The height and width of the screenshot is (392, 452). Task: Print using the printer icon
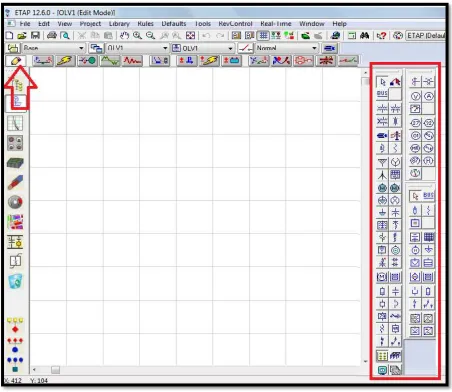coord(52,35)
